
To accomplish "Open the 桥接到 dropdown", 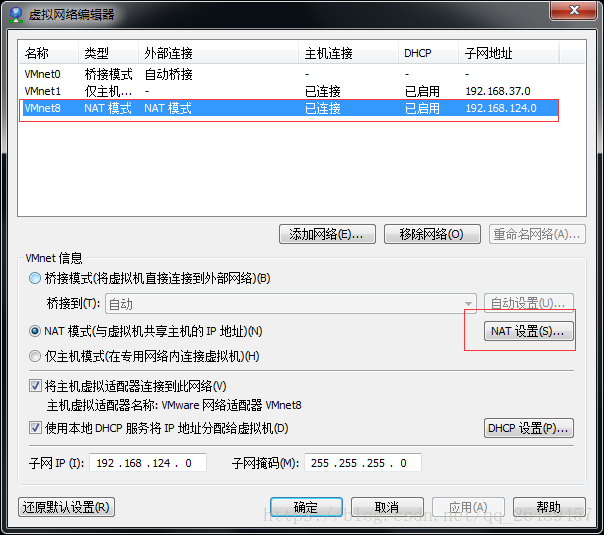I will pos(291,304).
